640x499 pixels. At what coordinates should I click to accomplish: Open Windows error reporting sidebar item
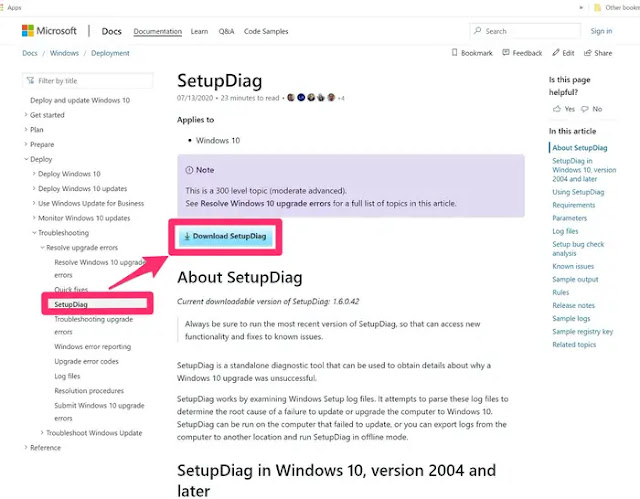click(93, 346)
